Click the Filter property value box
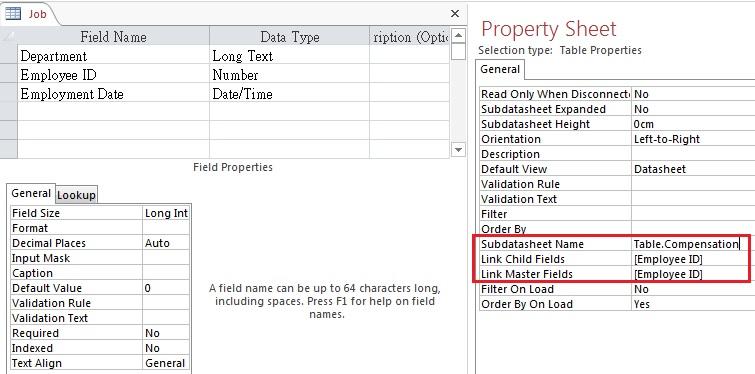This screenshot has width=755, height=374. click(x=693, y=214)
